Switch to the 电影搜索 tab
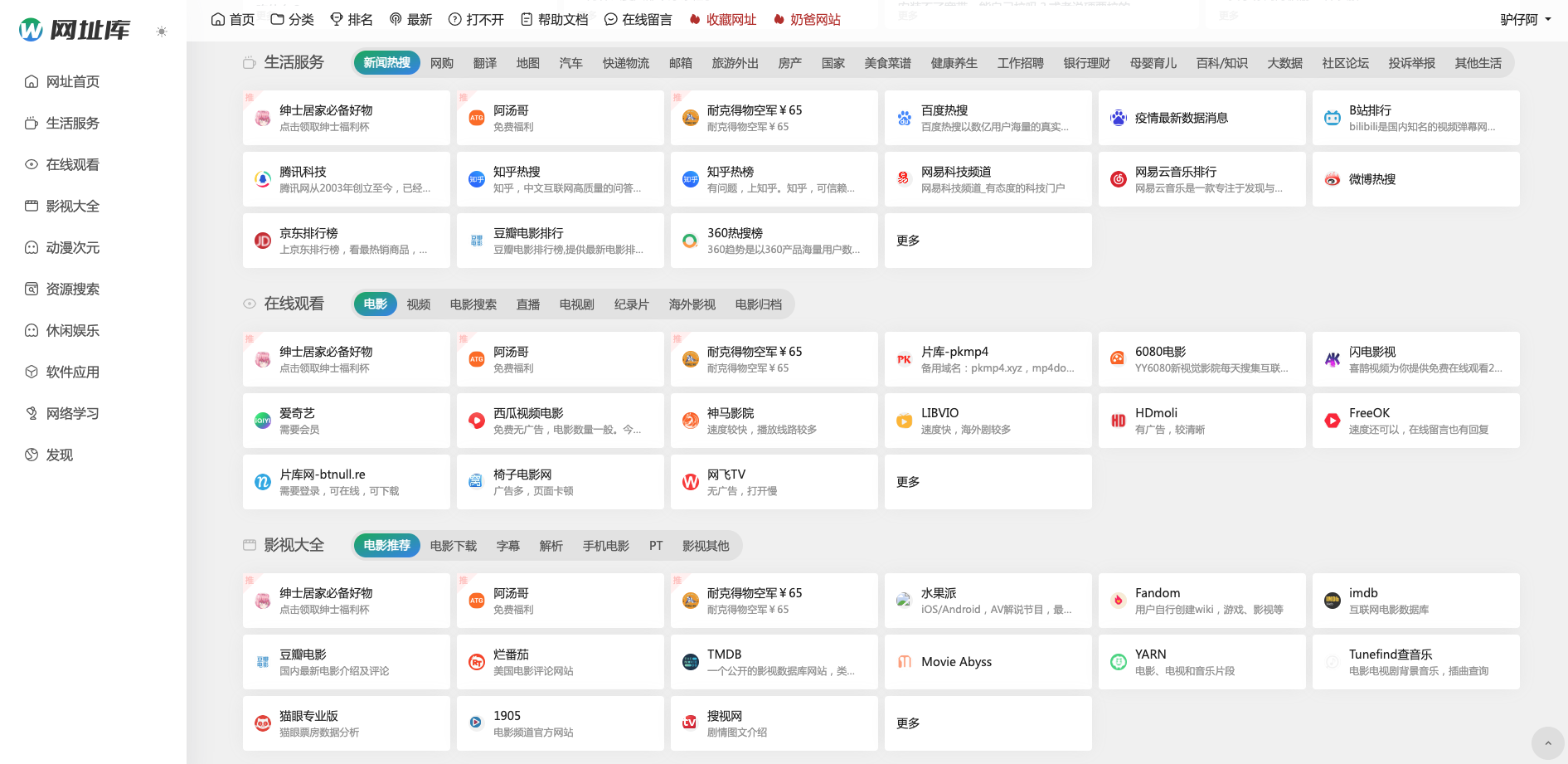 click(x=473, y=304)
